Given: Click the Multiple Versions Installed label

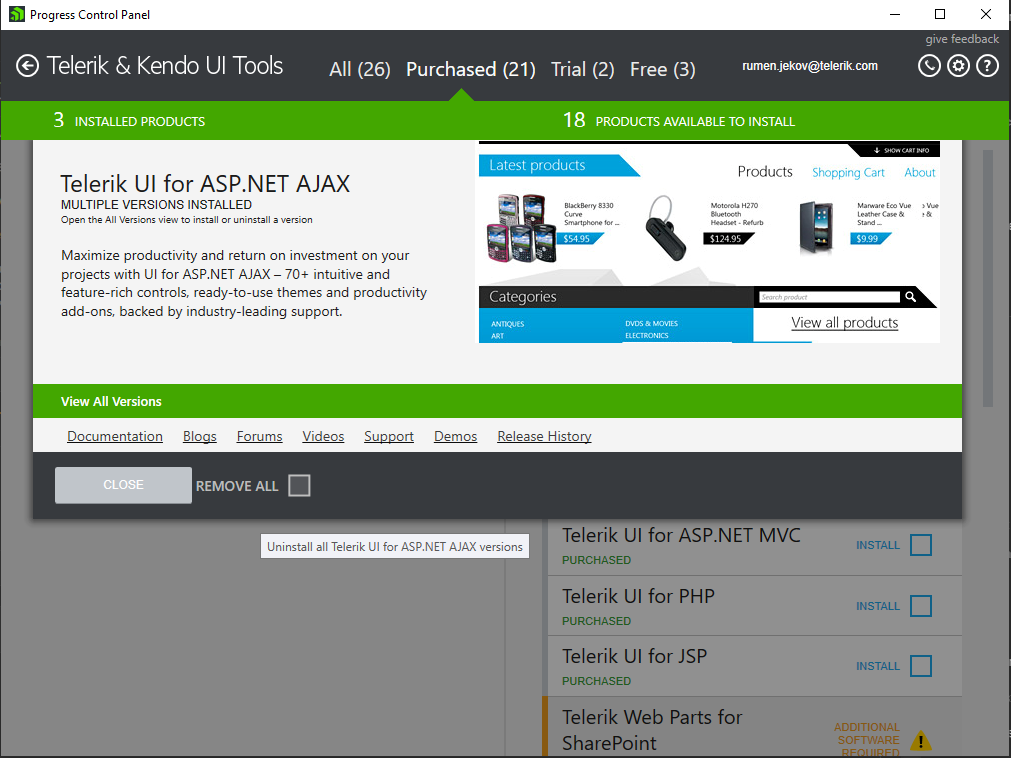Looking at the screenshot, I should pos(156,204).
